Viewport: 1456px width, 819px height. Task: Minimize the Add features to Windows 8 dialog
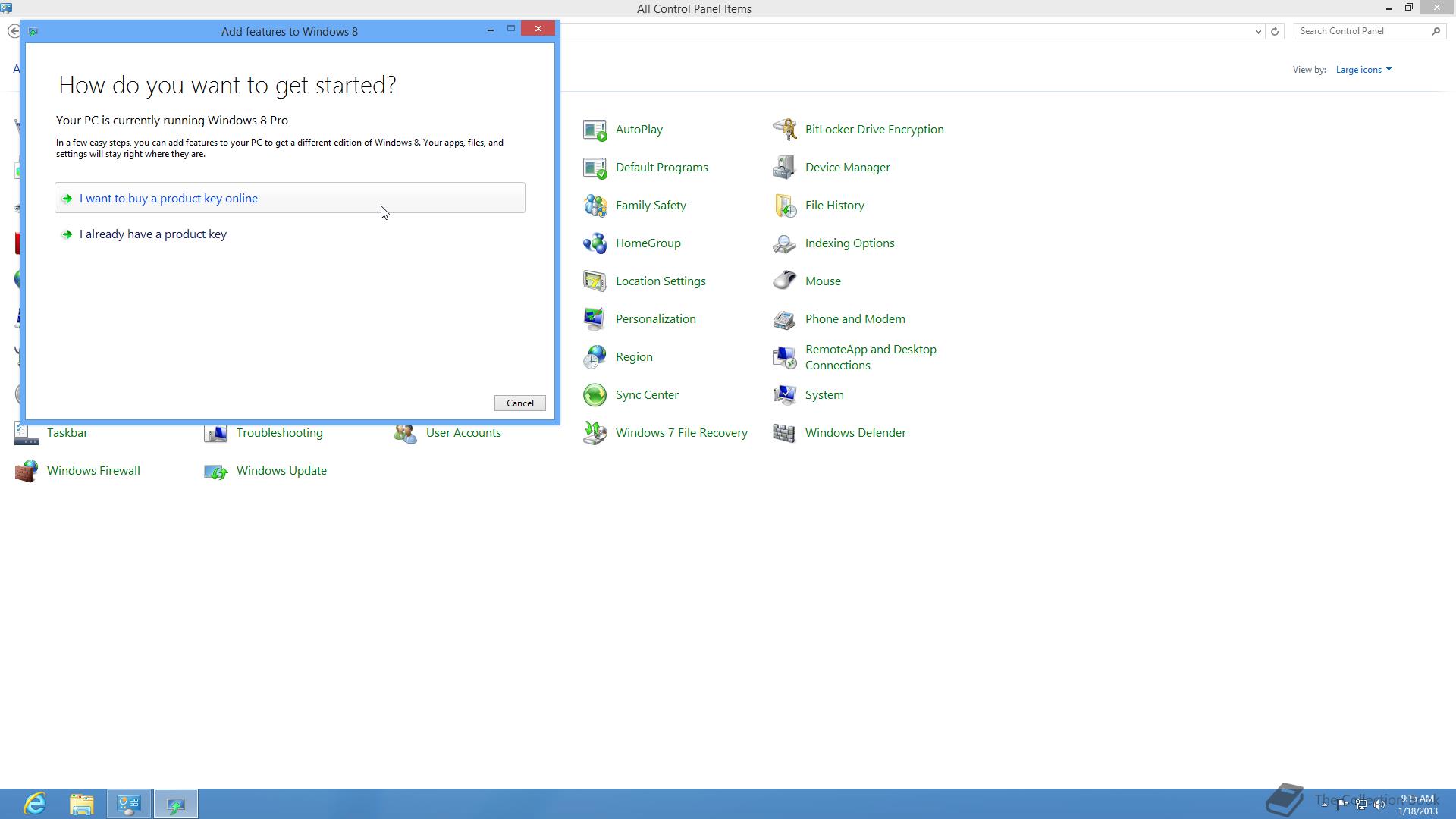point(491,29)
